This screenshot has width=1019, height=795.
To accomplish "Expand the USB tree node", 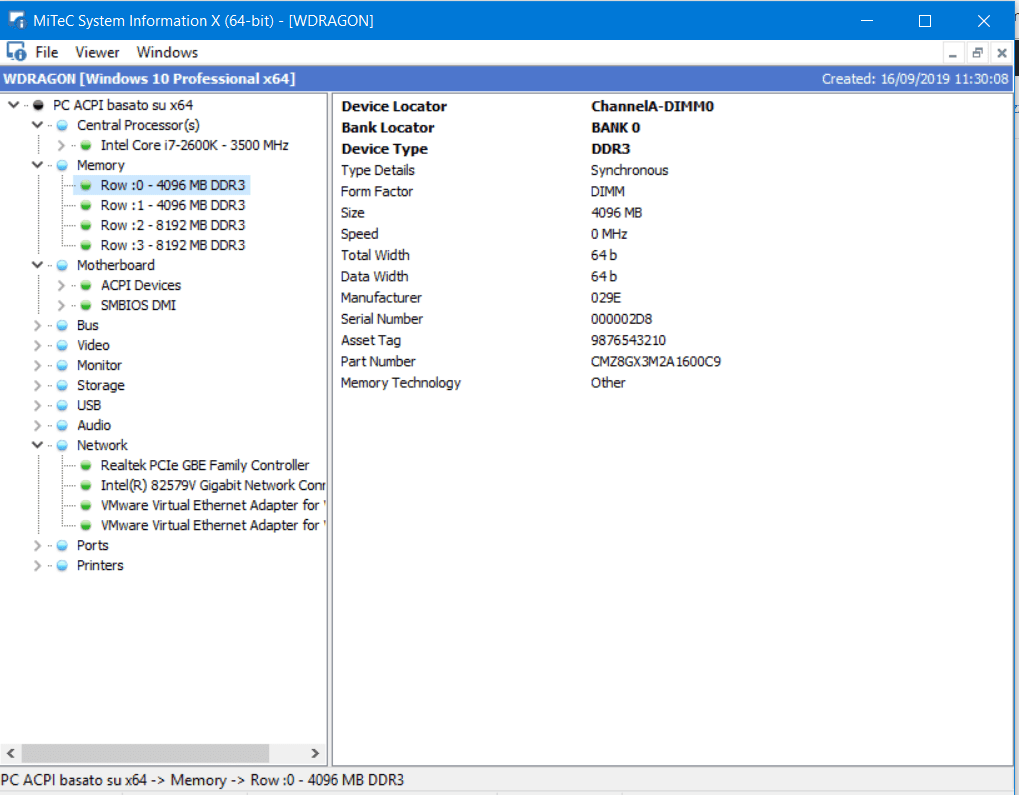I will (37, 405).
